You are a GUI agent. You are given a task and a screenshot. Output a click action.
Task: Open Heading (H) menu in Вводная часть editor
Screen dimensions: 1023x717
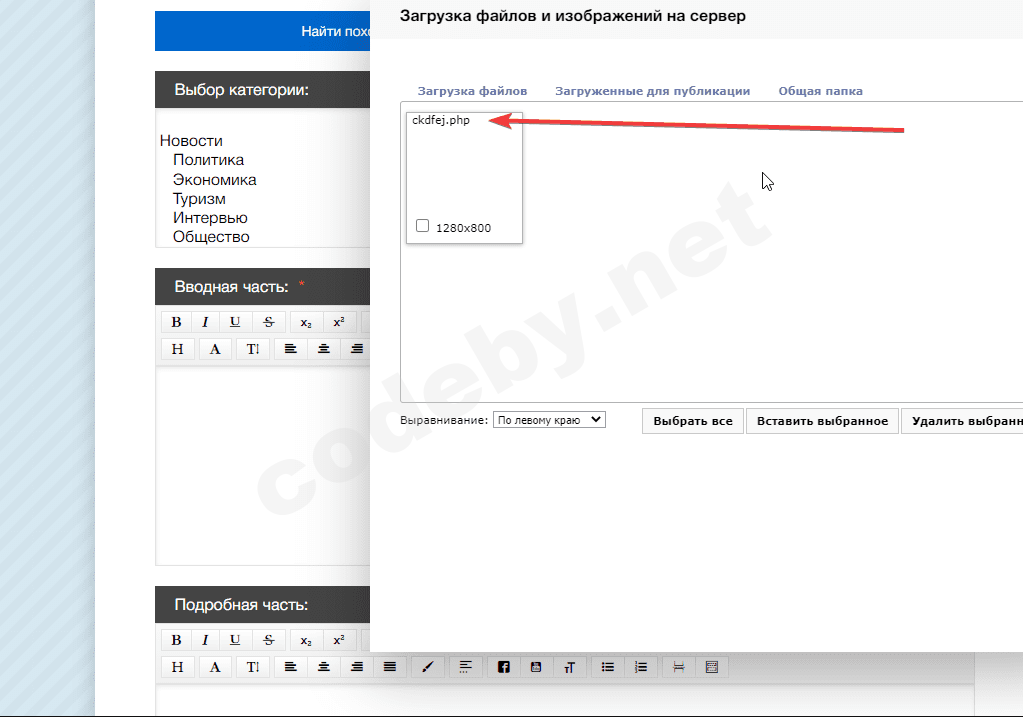(177, 349)
